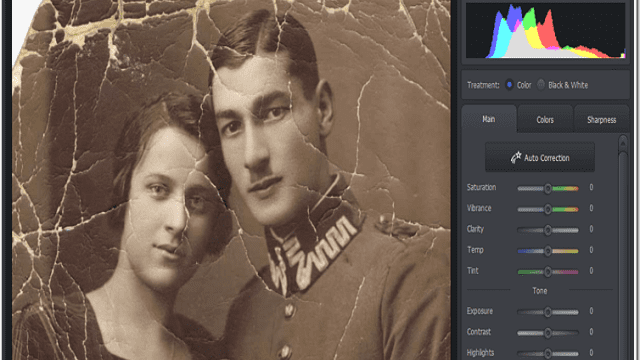The width and height of the screenshot is (640, 360).
Task: Click the Clarity slider handle
Action: tap(548, 230)
